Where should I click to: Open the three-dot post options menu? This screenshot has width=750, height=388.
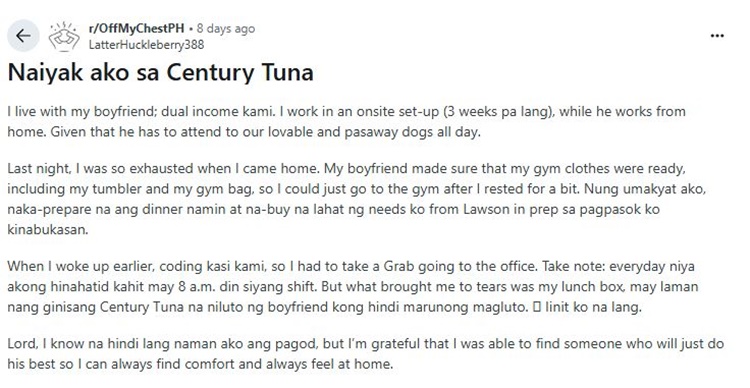[x=717, y=36]
